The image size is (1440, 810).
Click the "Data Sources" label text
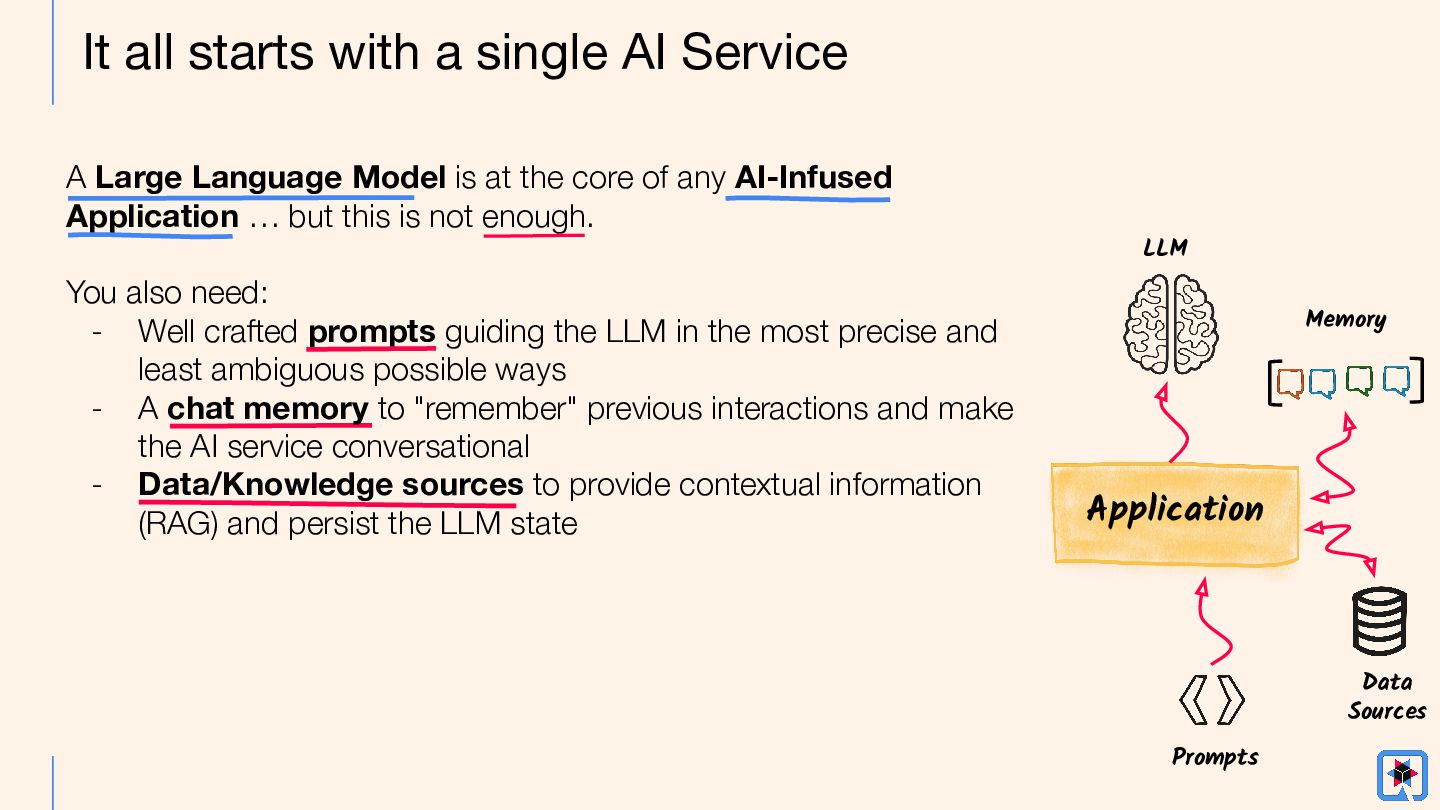1386,696
